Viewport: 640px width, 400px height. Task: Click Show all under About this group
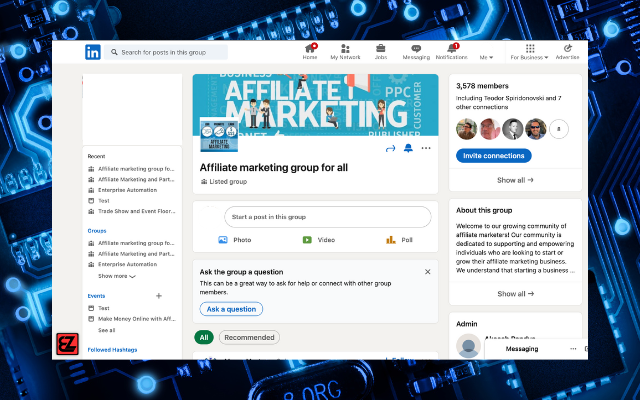tap(515, 293)
